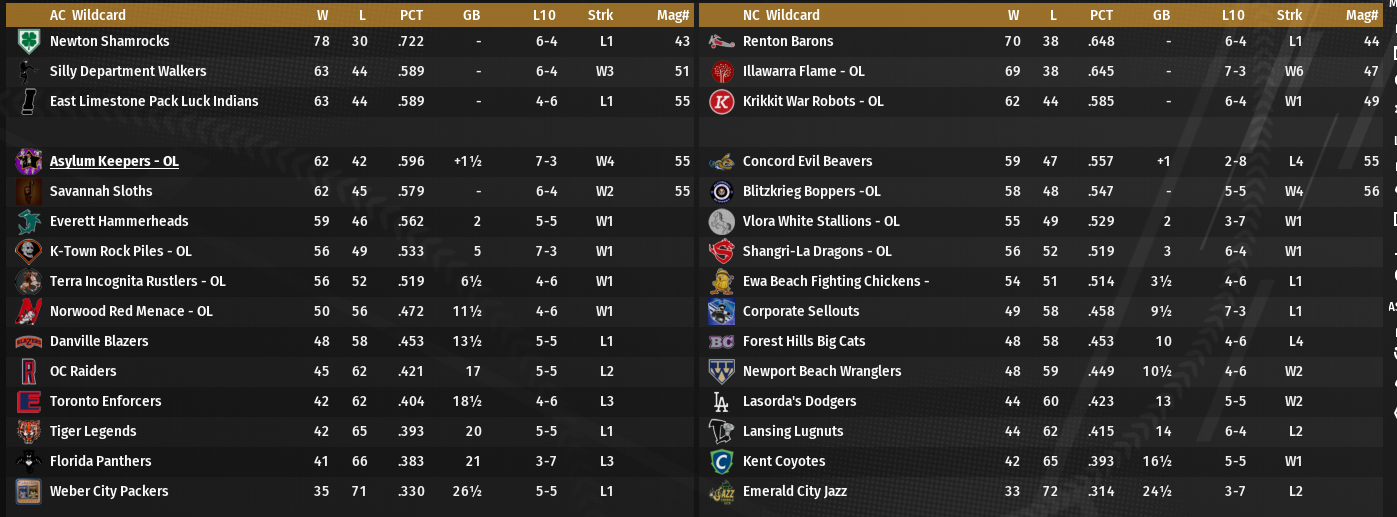Click the Krikkit War Robots red K logo

pyautogui.click(x=721, y=101)
